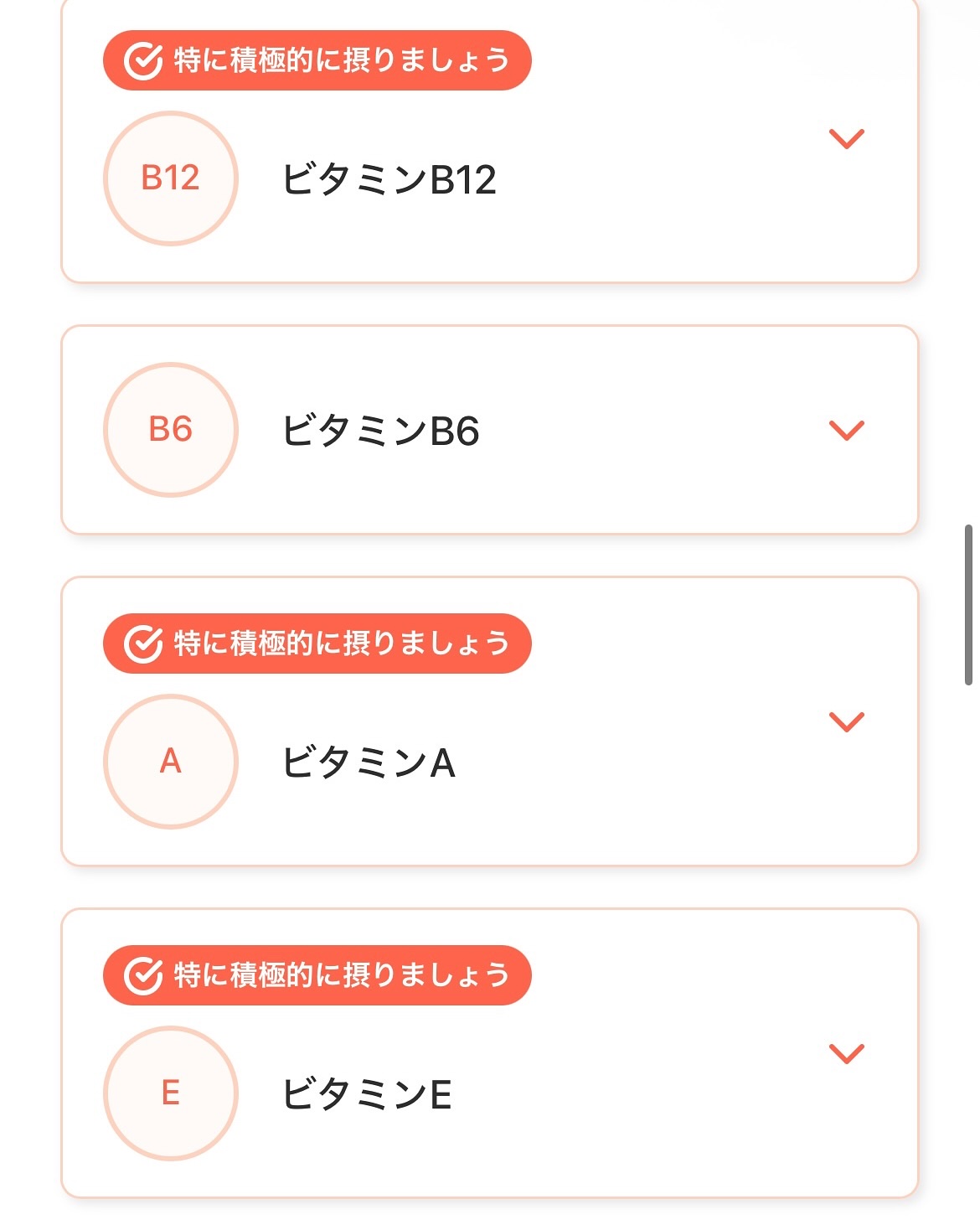Tap the ビタミンE label text
This screenshot has width=980, height=1225.
pyautogui.click(x=367, y=1094)
